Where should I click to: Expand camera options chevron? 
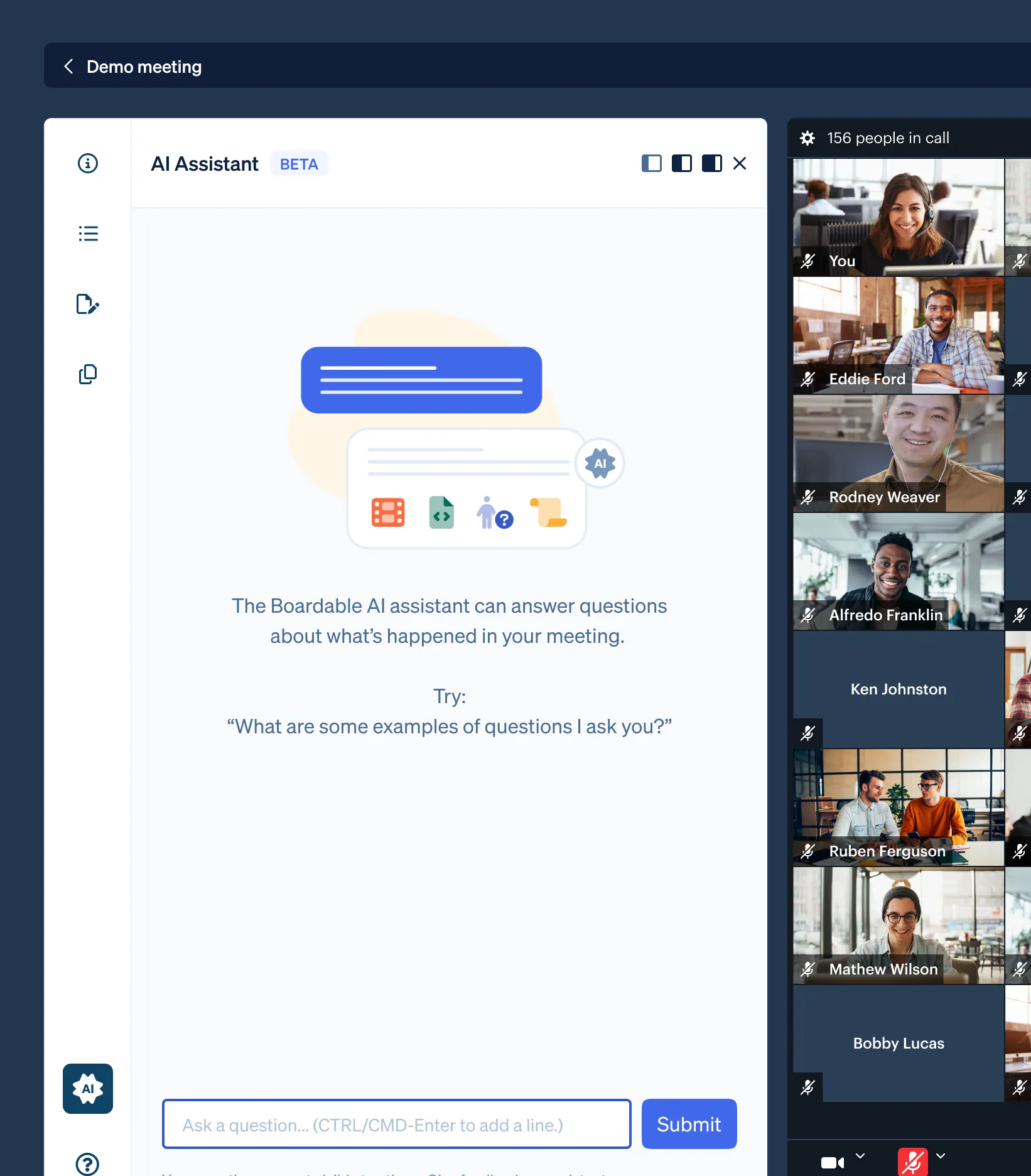point(861,1156)
